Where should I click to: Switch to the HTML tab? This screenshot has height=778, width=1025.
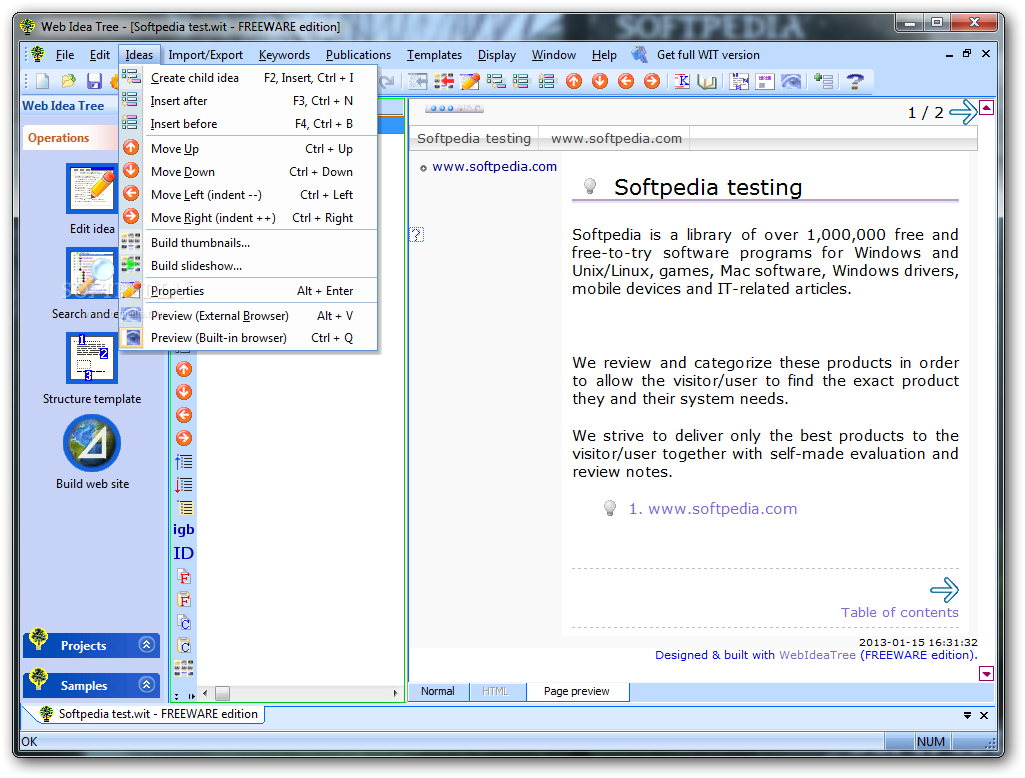[x=496, y=691]
